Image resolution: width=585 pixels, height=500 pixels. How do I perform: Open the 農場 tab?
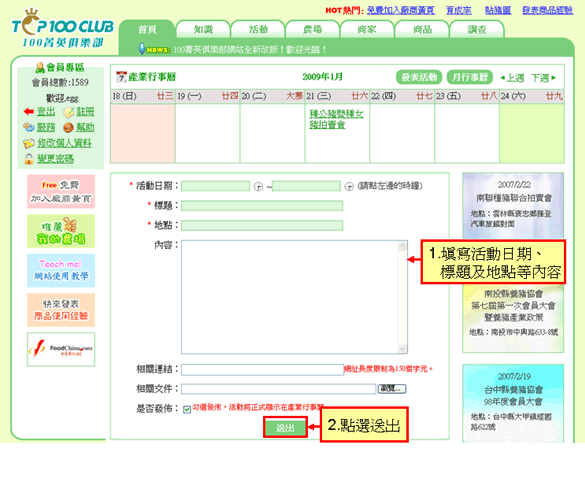[313, 29]
